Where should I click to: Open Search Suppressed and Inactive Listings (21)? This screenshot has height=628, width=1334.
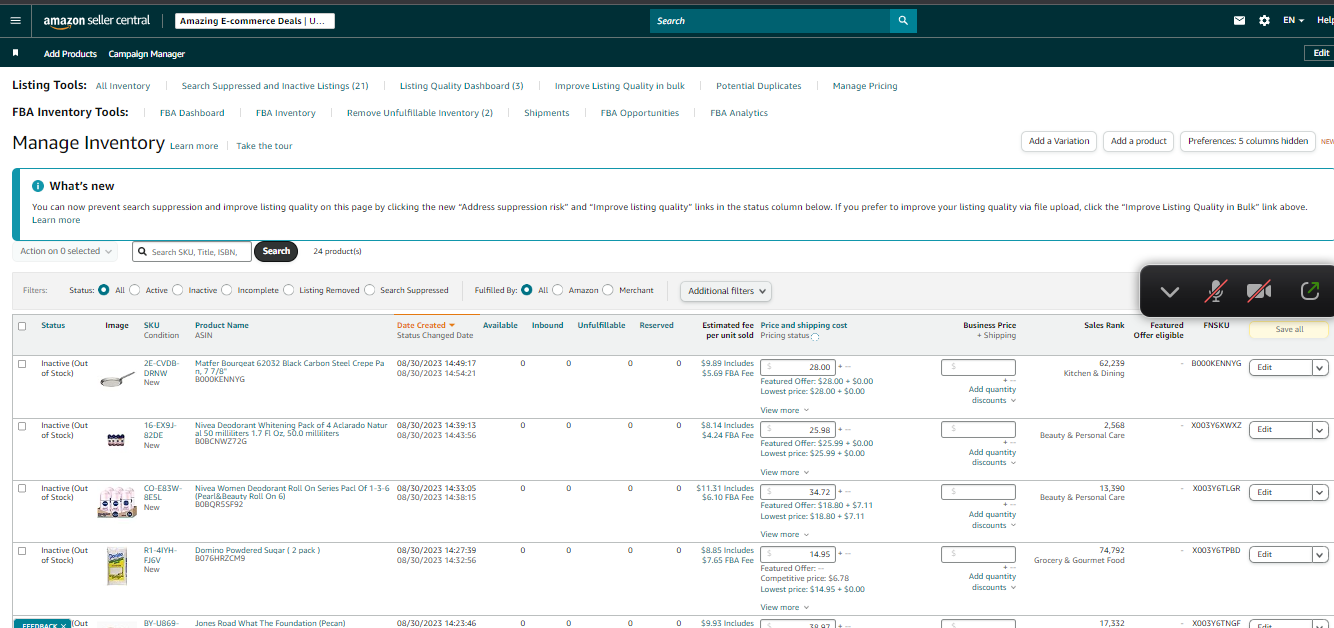click(275, 86)
